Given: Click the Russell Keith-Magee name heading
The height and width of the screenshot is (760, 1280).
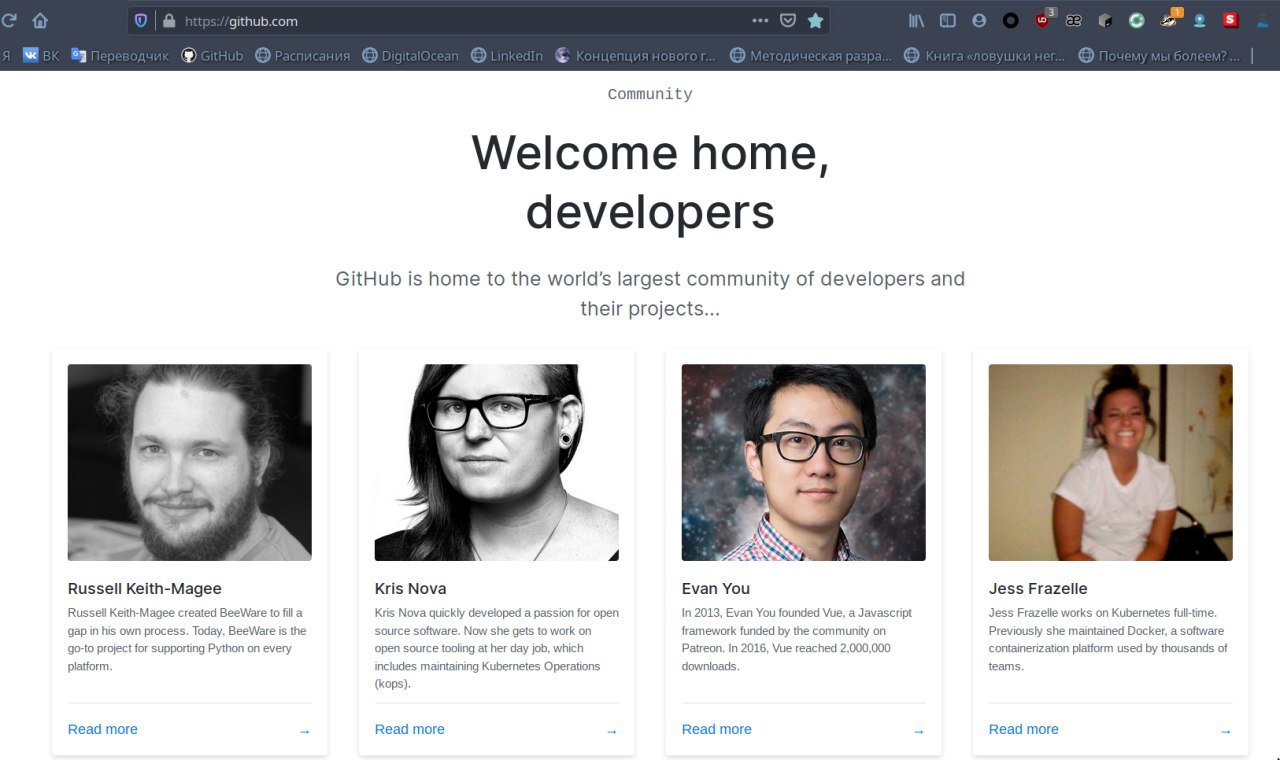Looking at the screenshot, I should [145, 588].
